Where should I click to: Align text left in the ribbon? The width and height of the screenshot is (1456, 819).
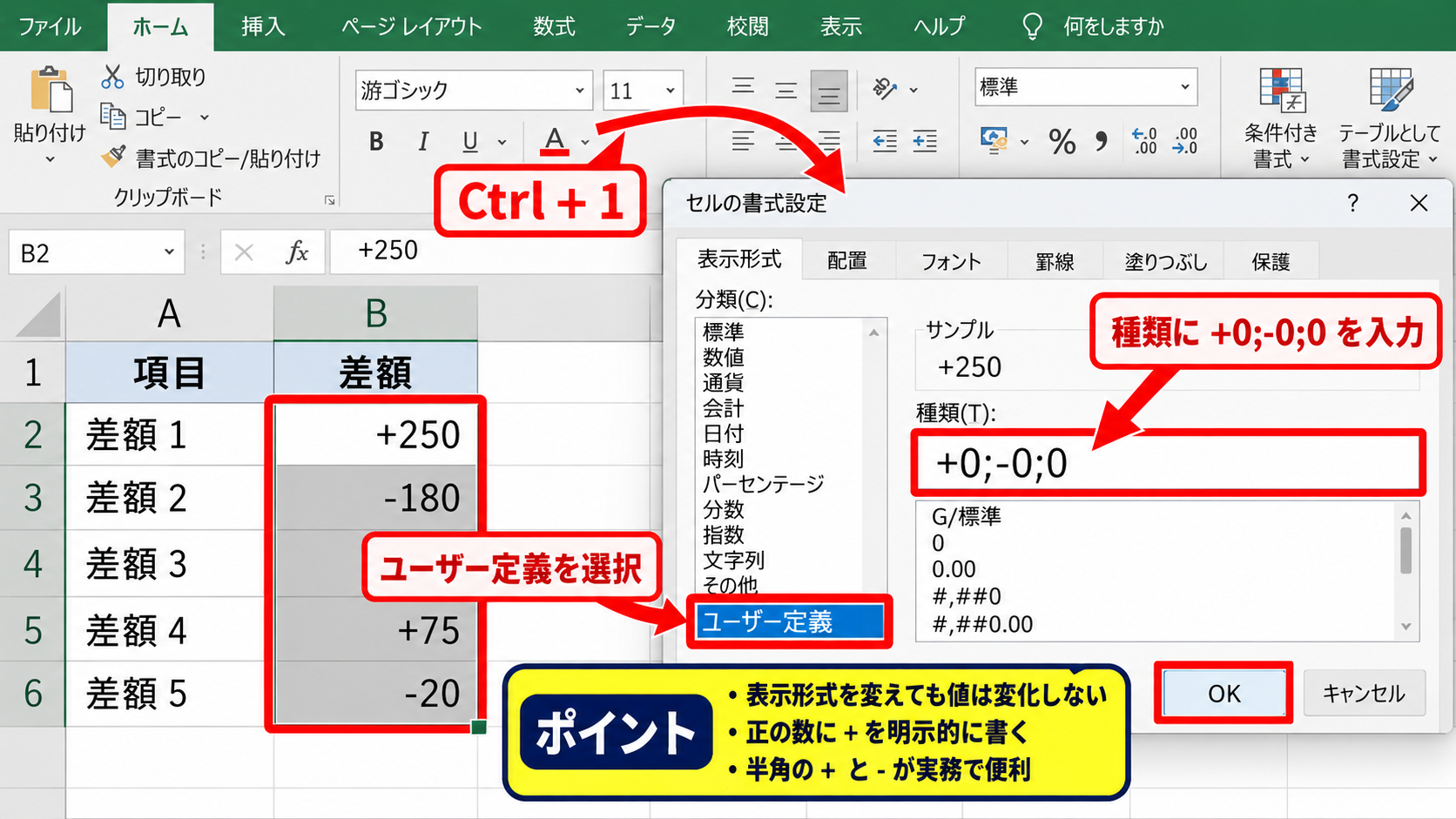(x=743, y=140)
